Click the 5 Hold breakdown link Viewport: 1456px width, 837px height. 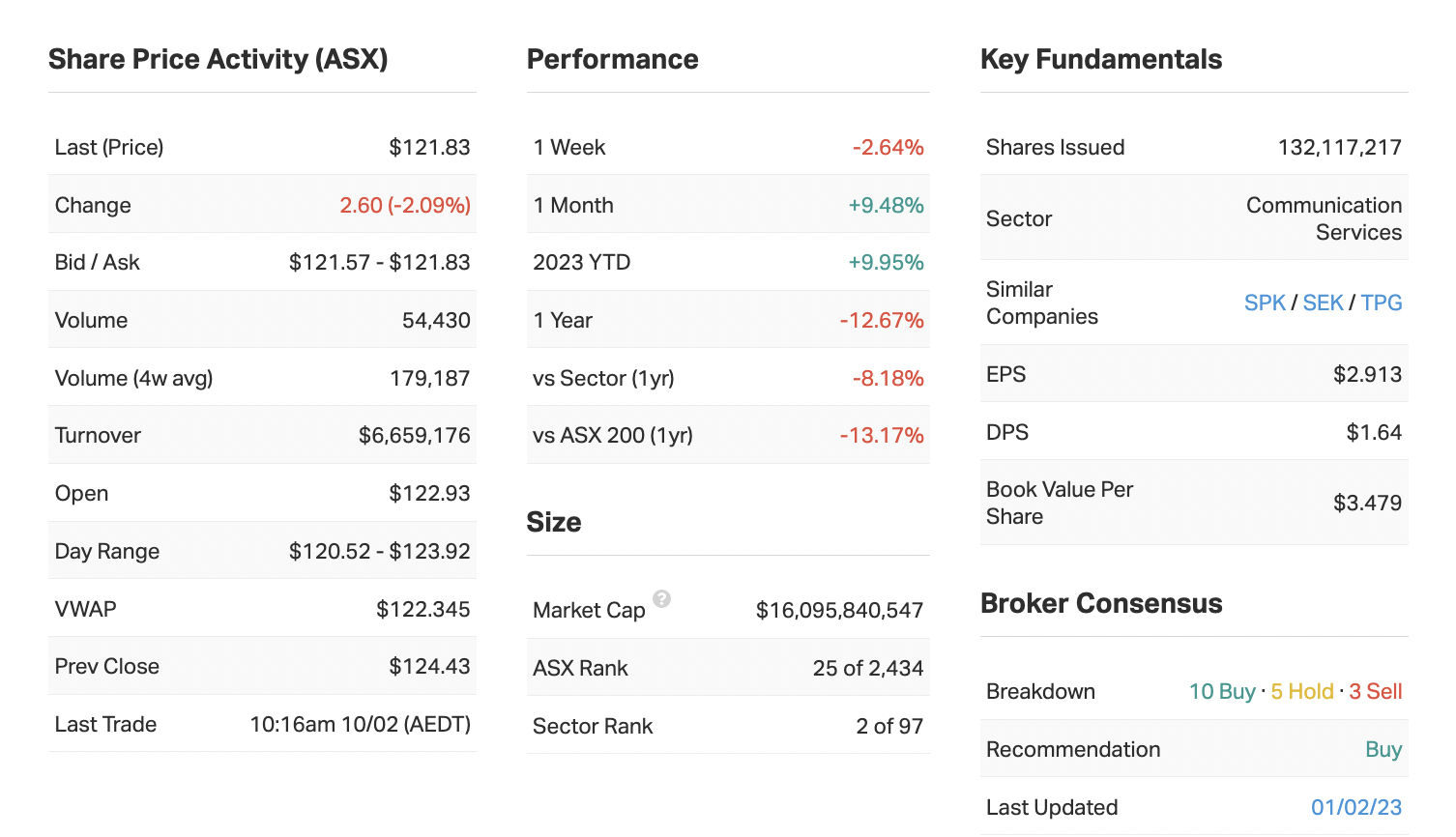coord(1301,691)
